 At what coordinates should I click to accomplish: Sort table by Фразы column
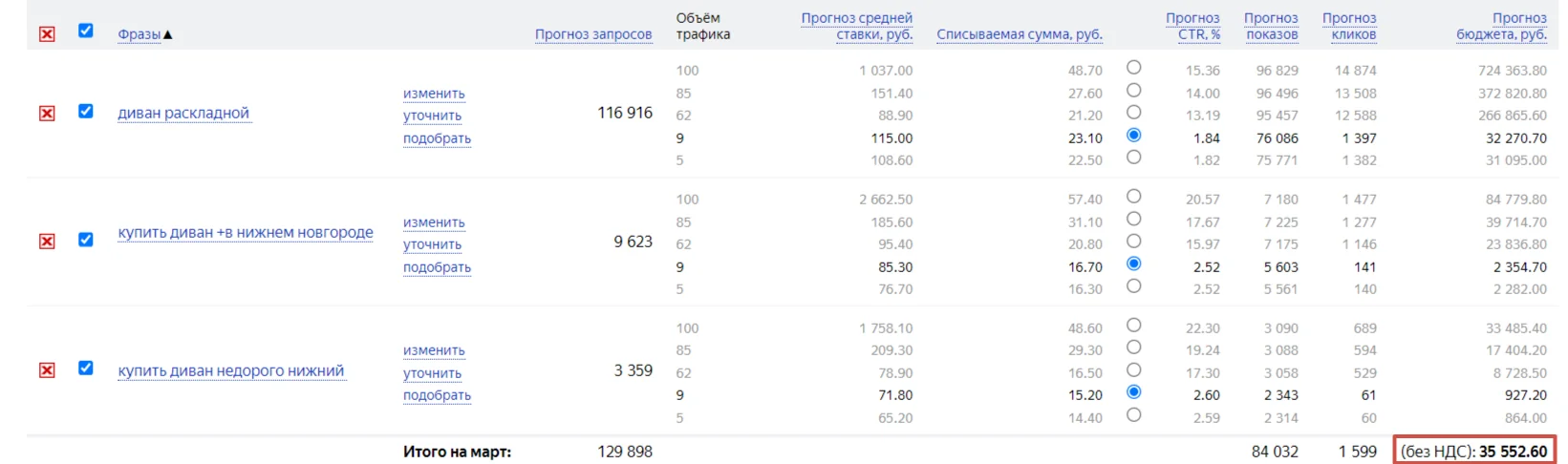point(140,34)
